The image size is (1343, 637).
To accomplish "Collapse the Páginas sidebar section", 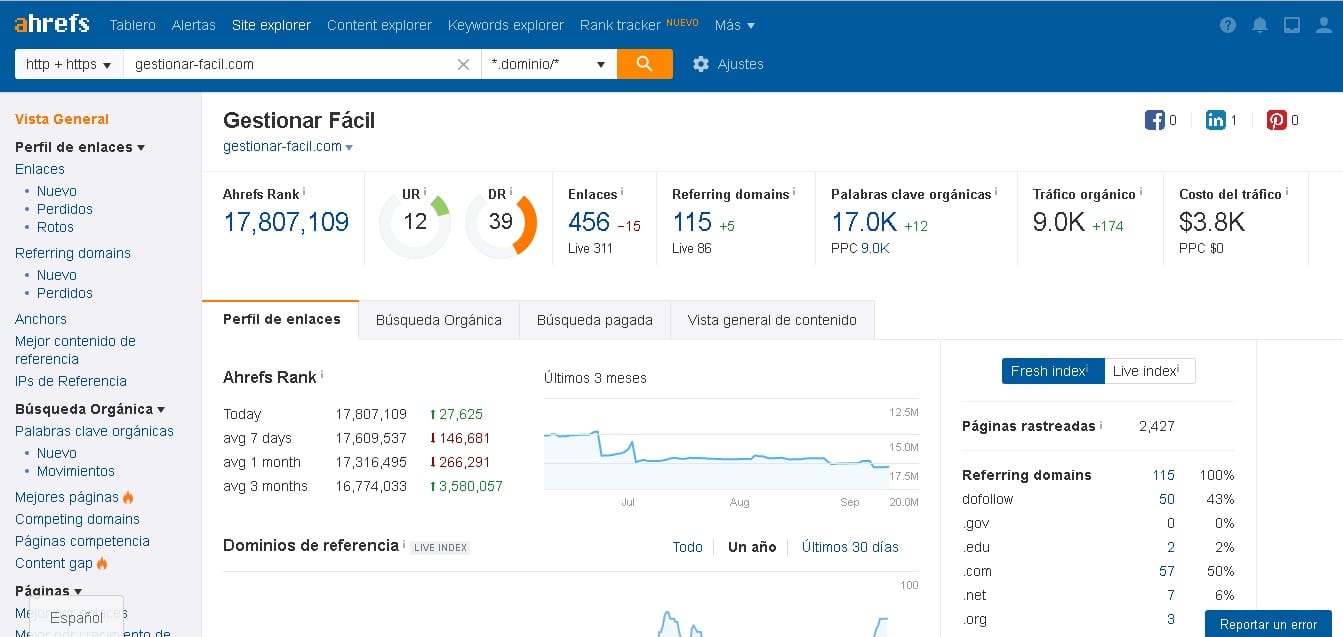I will [48, 591].
